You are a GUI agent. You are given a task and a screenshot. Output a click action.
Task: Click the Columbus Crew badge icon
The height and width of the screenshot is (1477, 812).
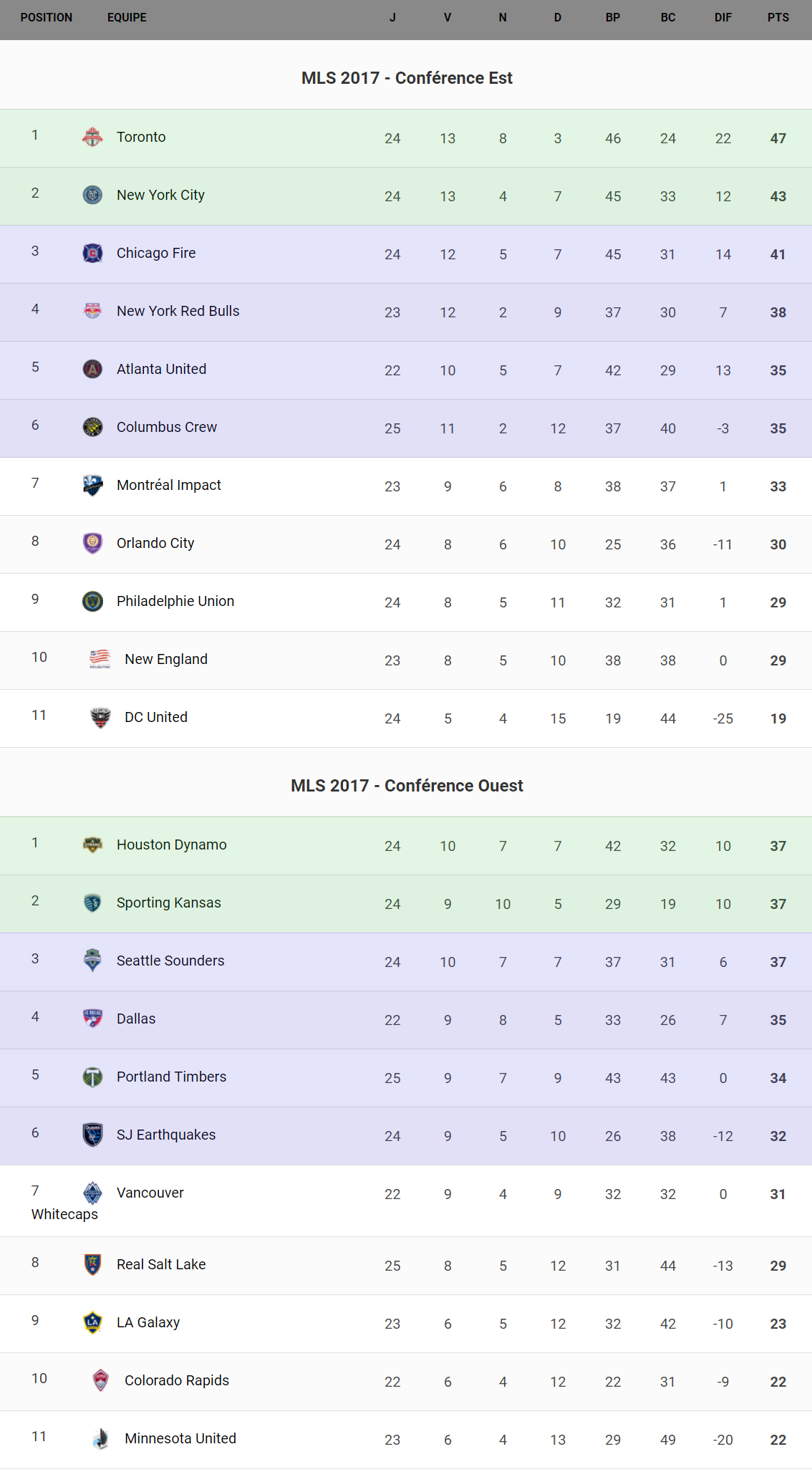coord(92,427)
